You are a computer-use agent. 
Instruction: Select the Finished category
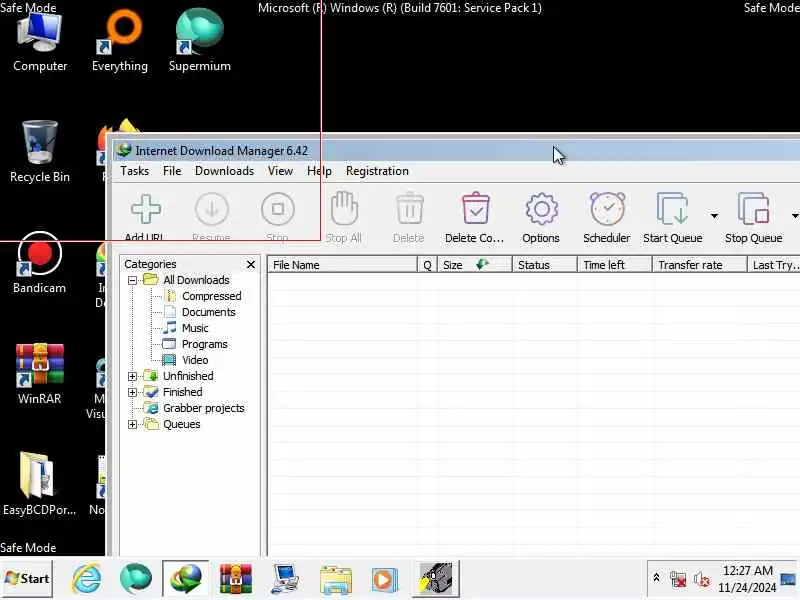[183, 392]
